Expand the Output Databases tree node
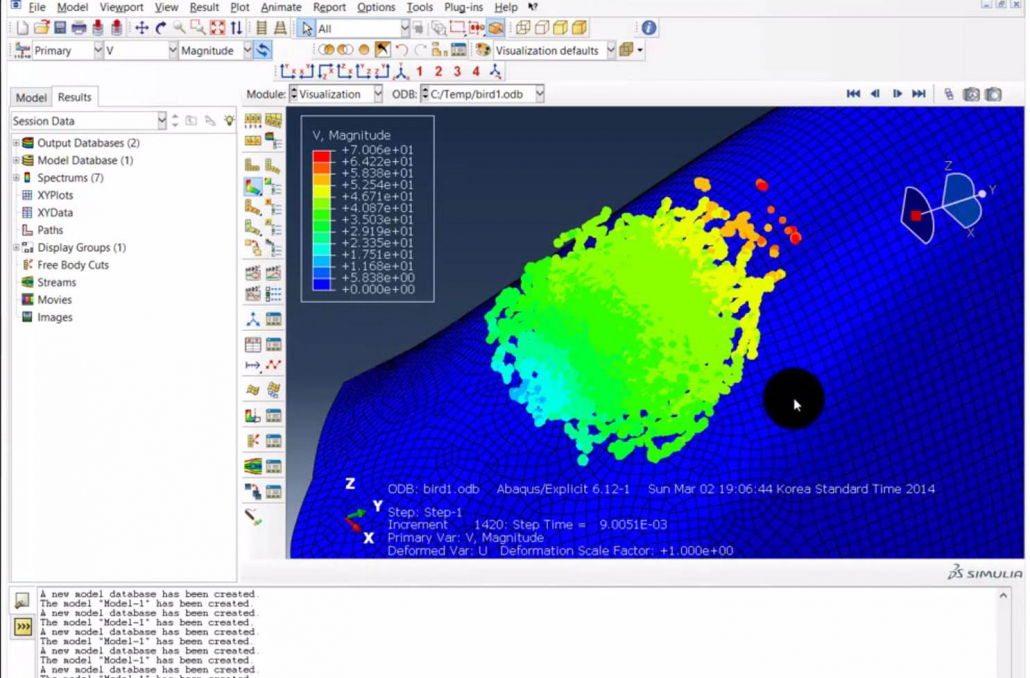 (x=16, y=143)
